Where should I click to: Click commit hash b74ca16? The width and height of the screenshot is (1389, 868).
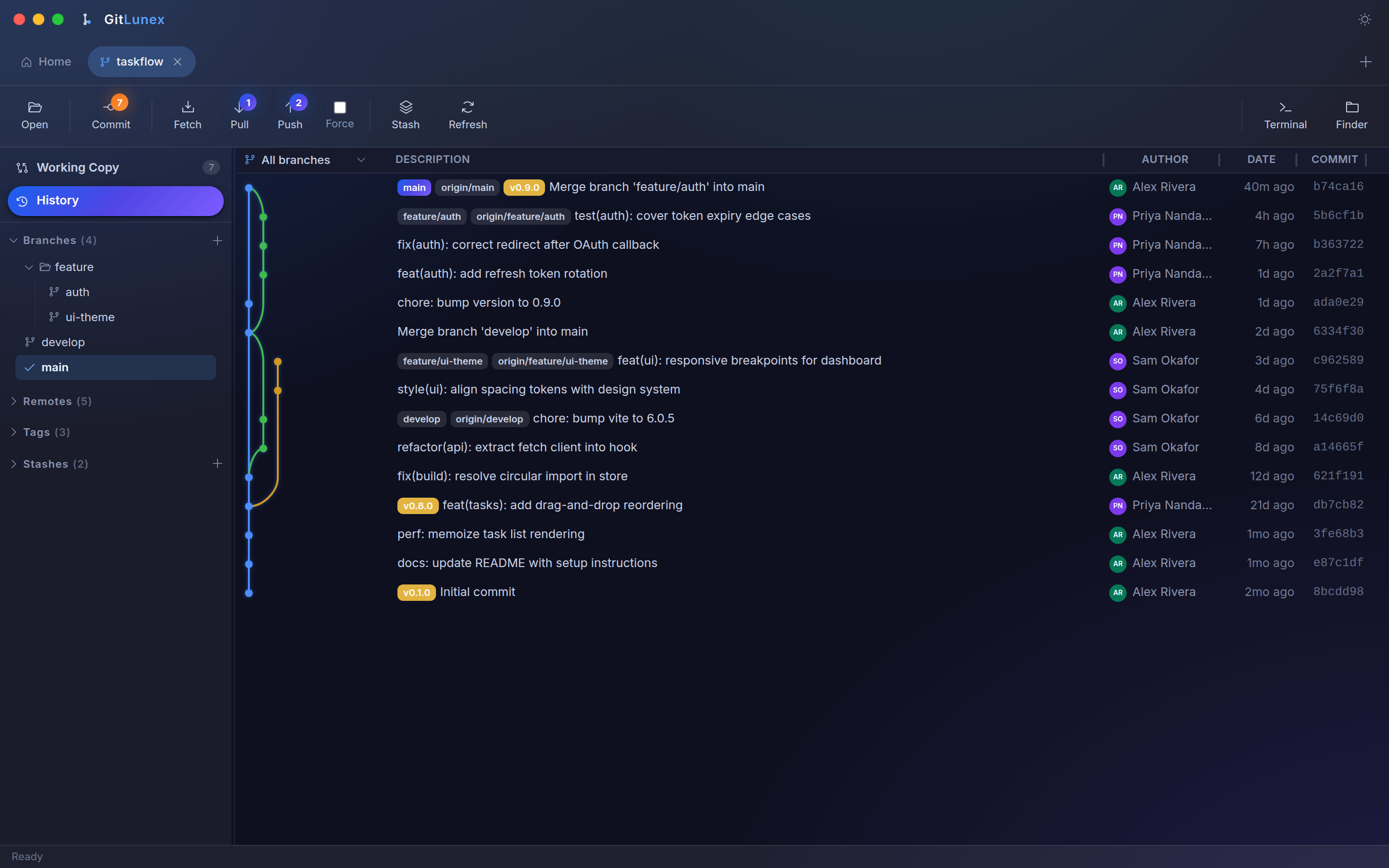tap(1338, 187)
